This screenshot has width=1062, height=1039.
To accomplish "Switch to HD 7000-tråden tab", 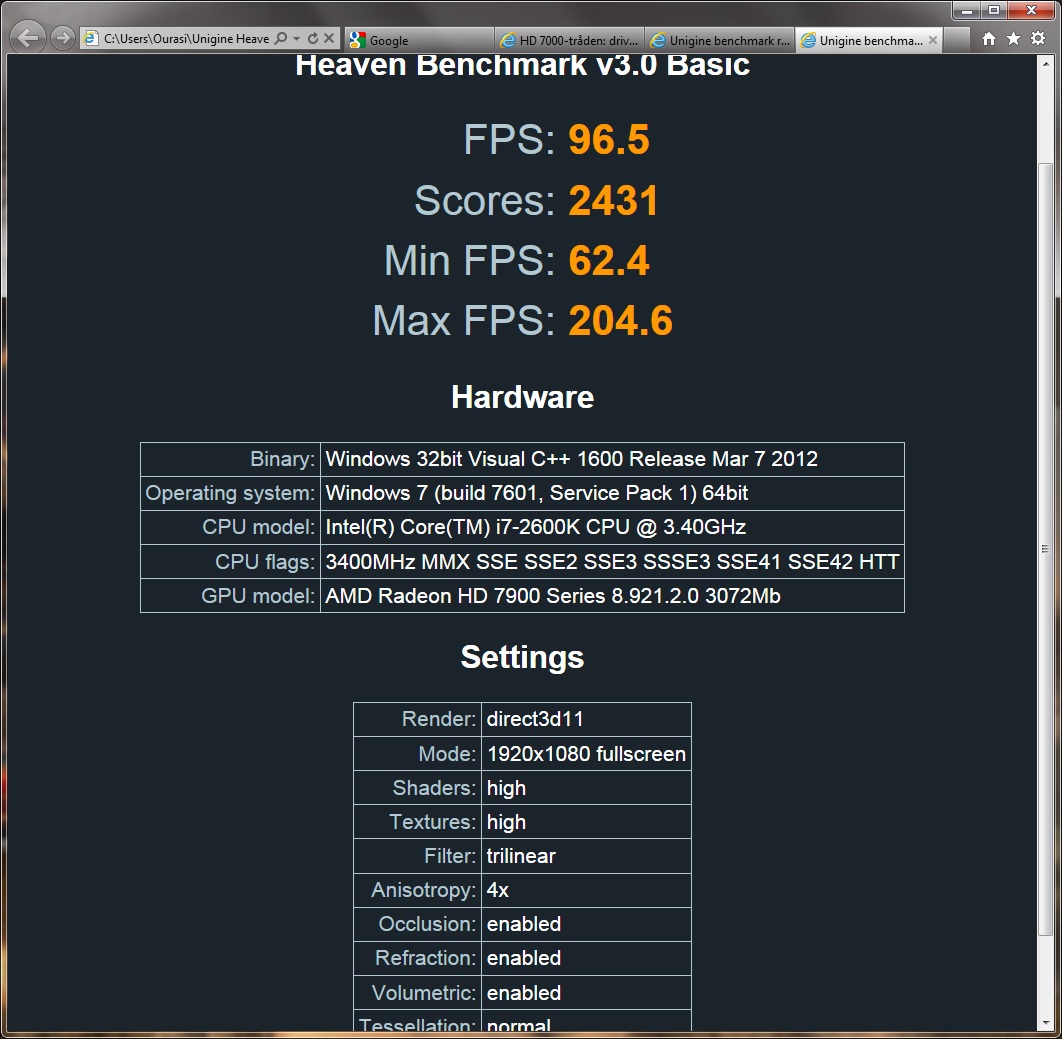I will click(x=570, y=41).
